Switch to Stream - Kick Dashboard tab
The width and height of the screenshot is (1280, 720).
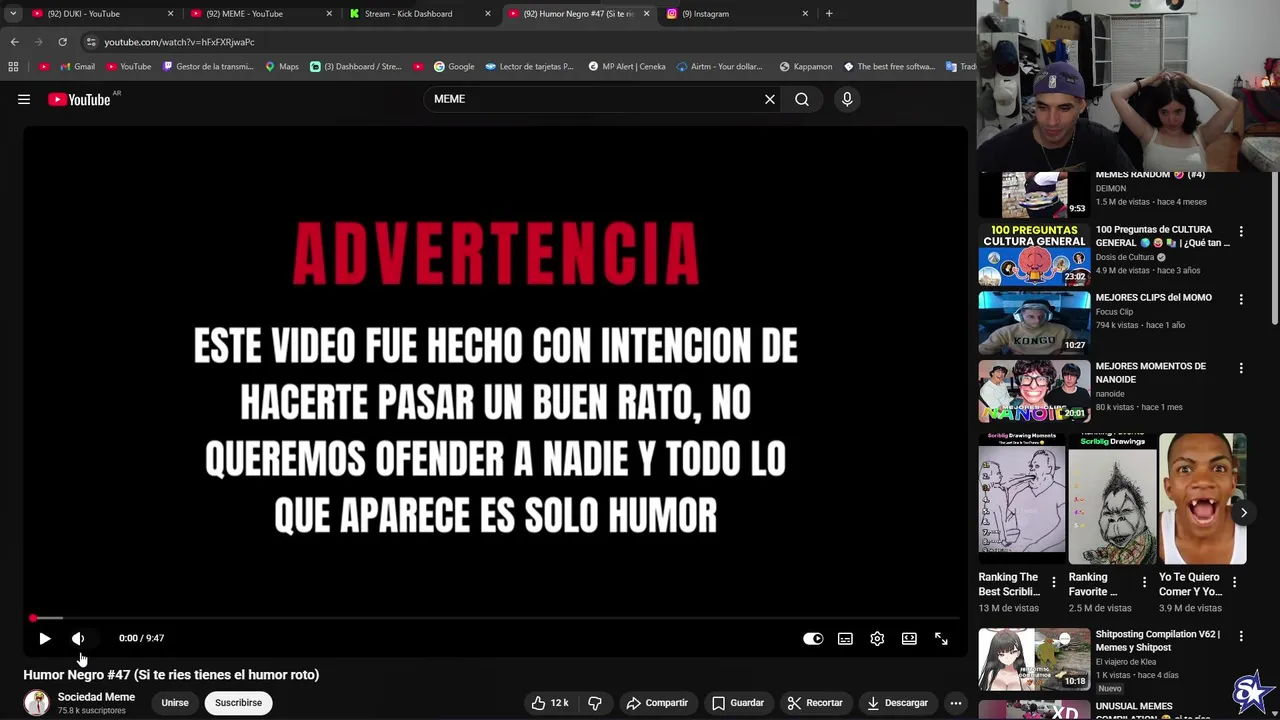click(x=420, y=14)
